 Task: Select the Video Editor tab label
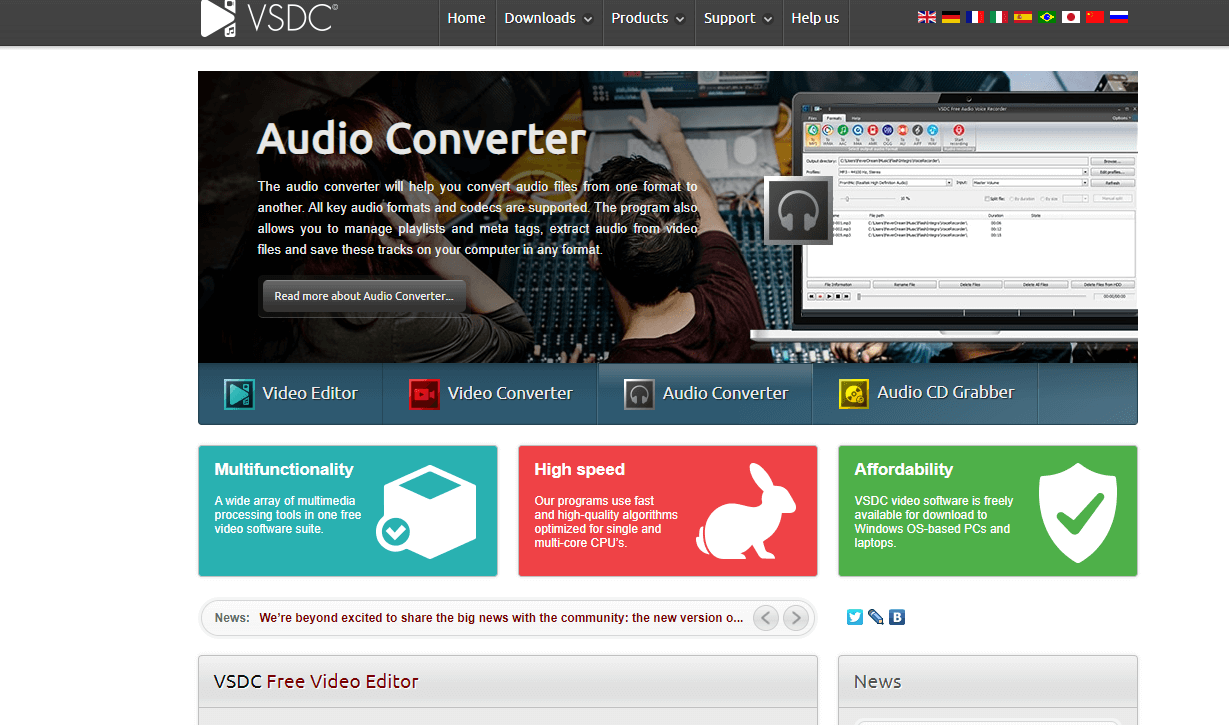310,393
